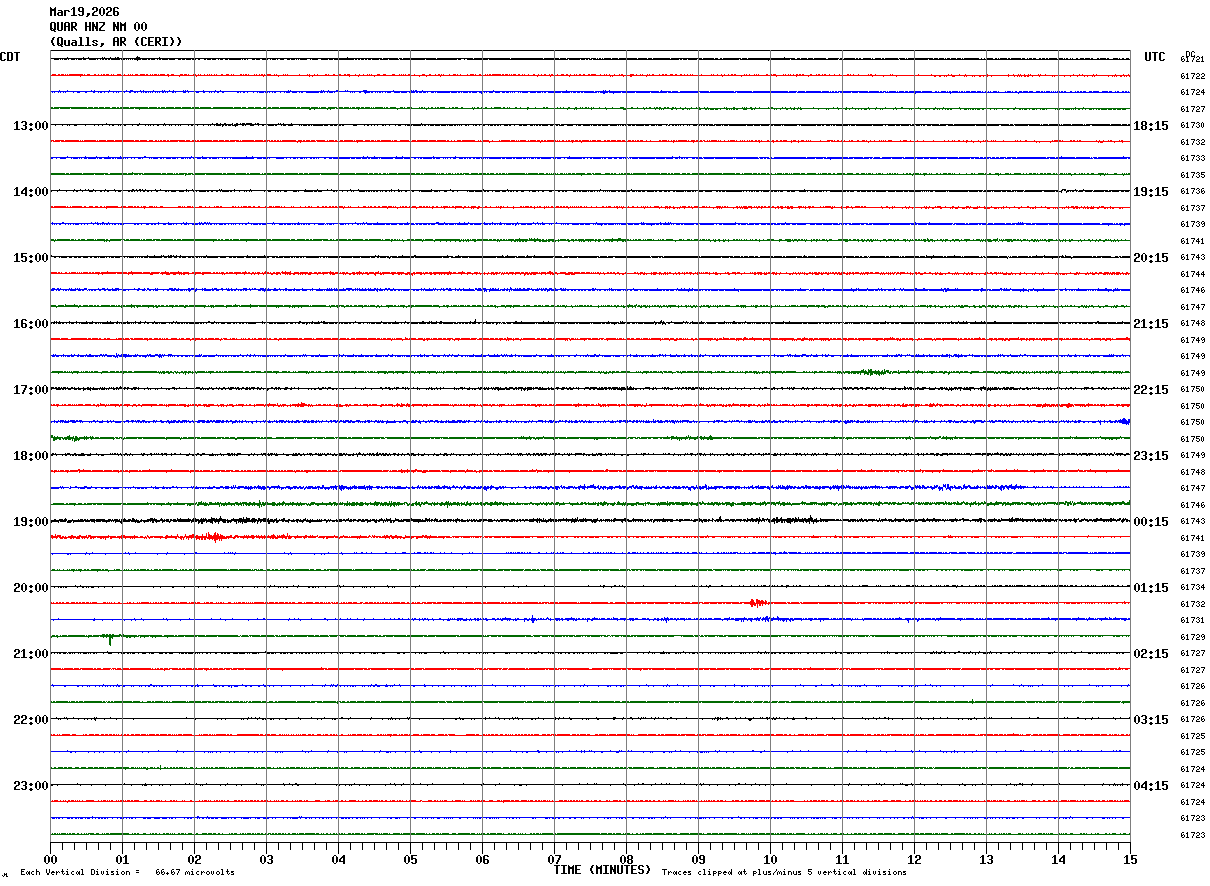Screen dimensions: 1210x886
Task: Click minute tick label "01" on x-axis
Action: [x=122, y=860]
